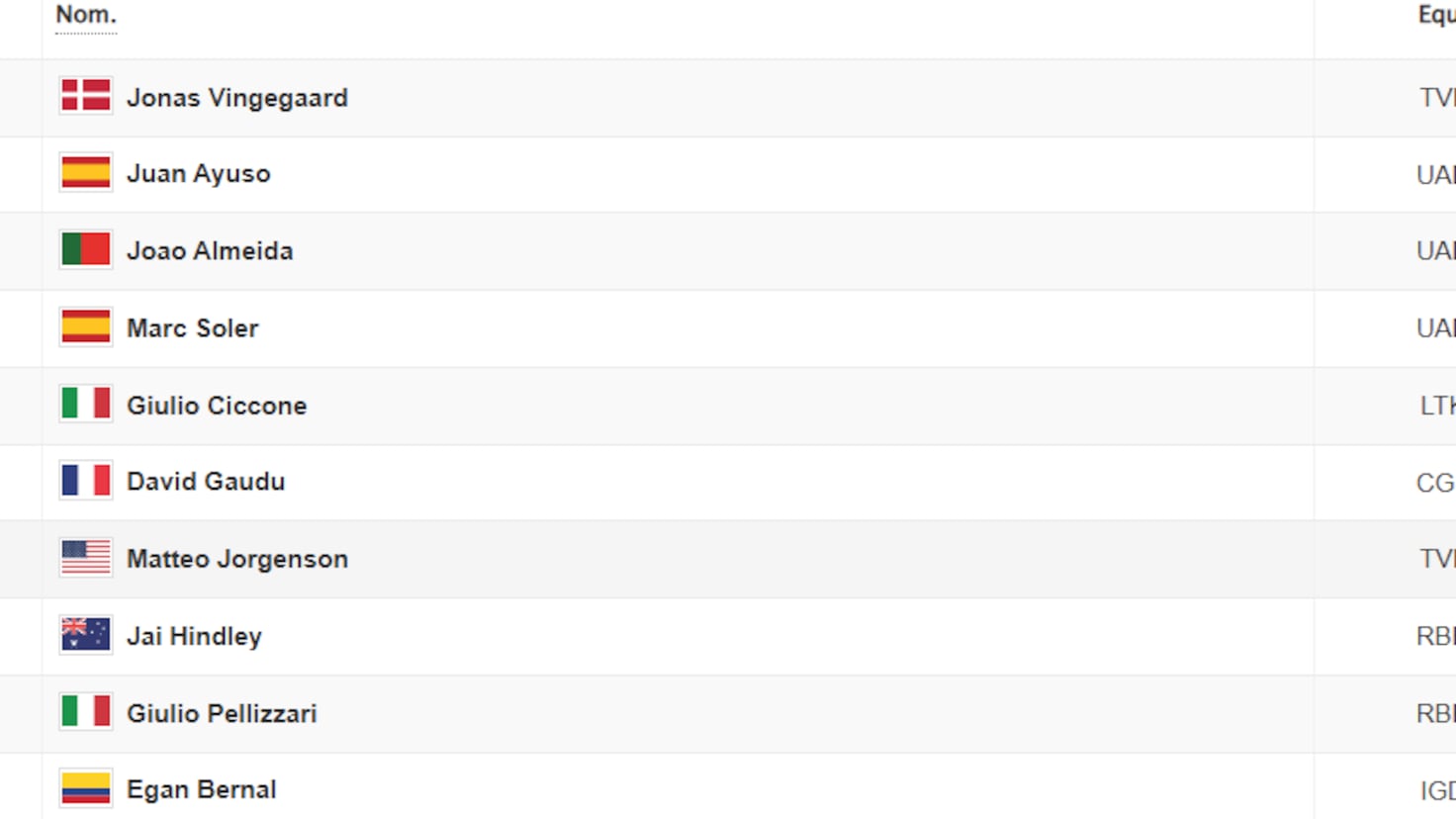Click the Spanish flag next to Juan Ayuso
The width and height of the screenshot is (1456, 819).
(85, 173)
